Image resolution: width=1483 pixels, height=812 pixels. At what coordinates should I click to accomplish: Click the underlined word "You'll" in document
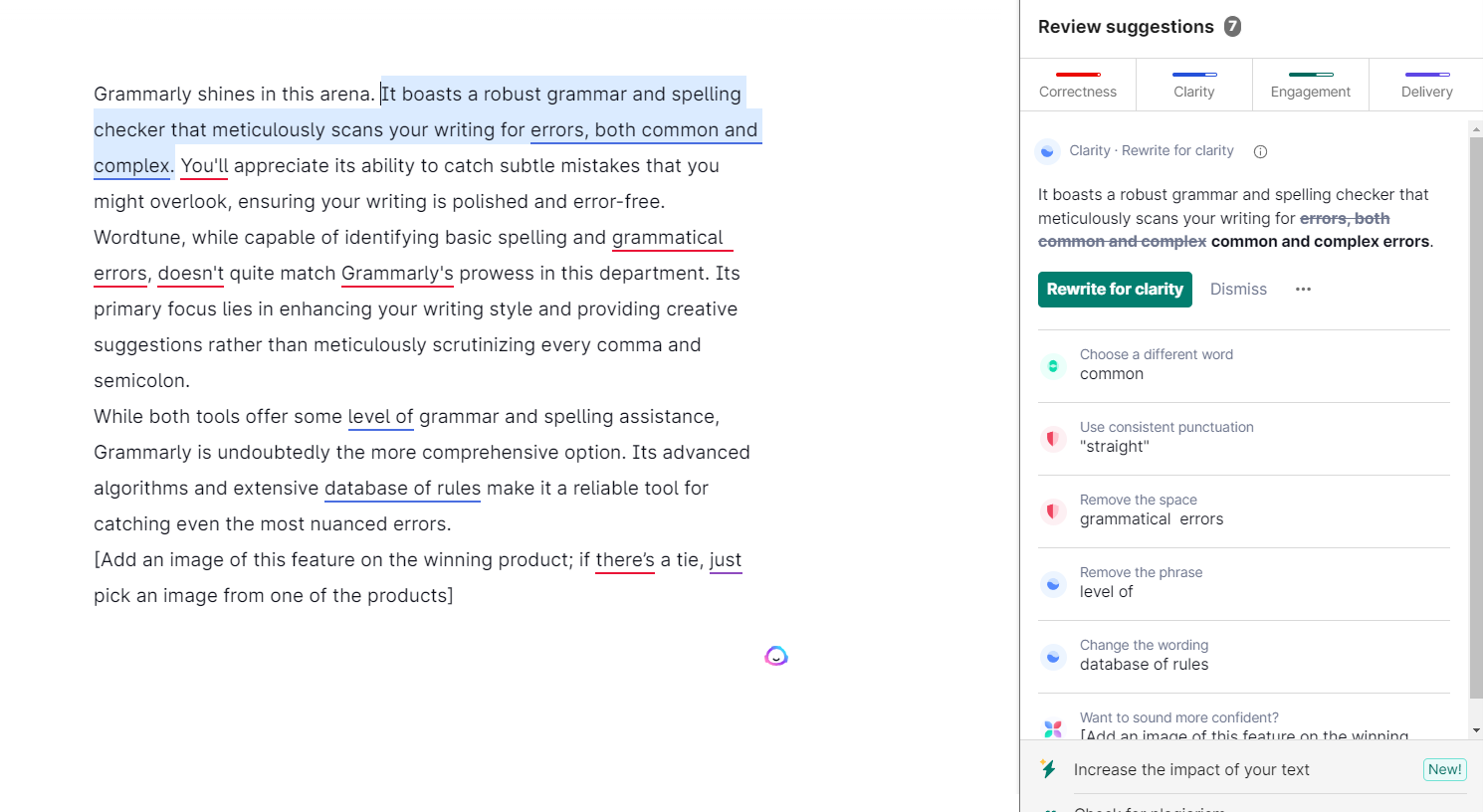[204, 166]
